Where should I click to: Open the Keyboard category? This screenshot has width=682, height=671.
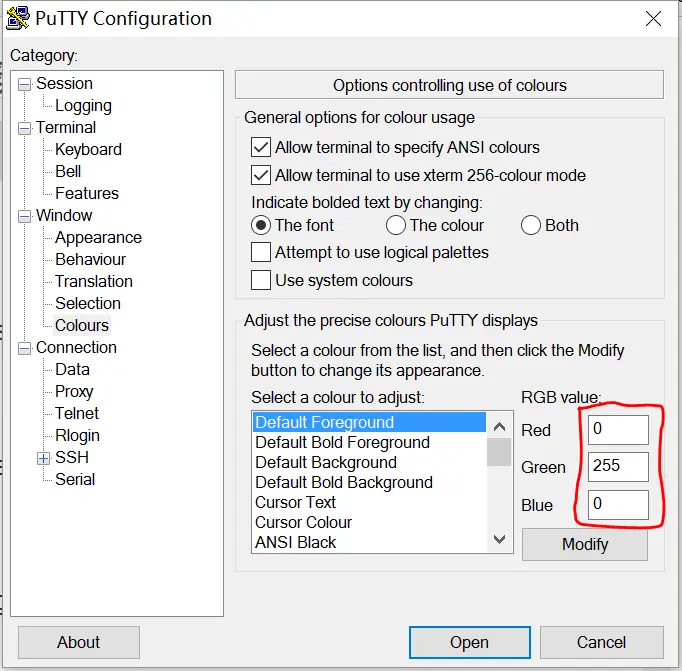tap(88, 150)
